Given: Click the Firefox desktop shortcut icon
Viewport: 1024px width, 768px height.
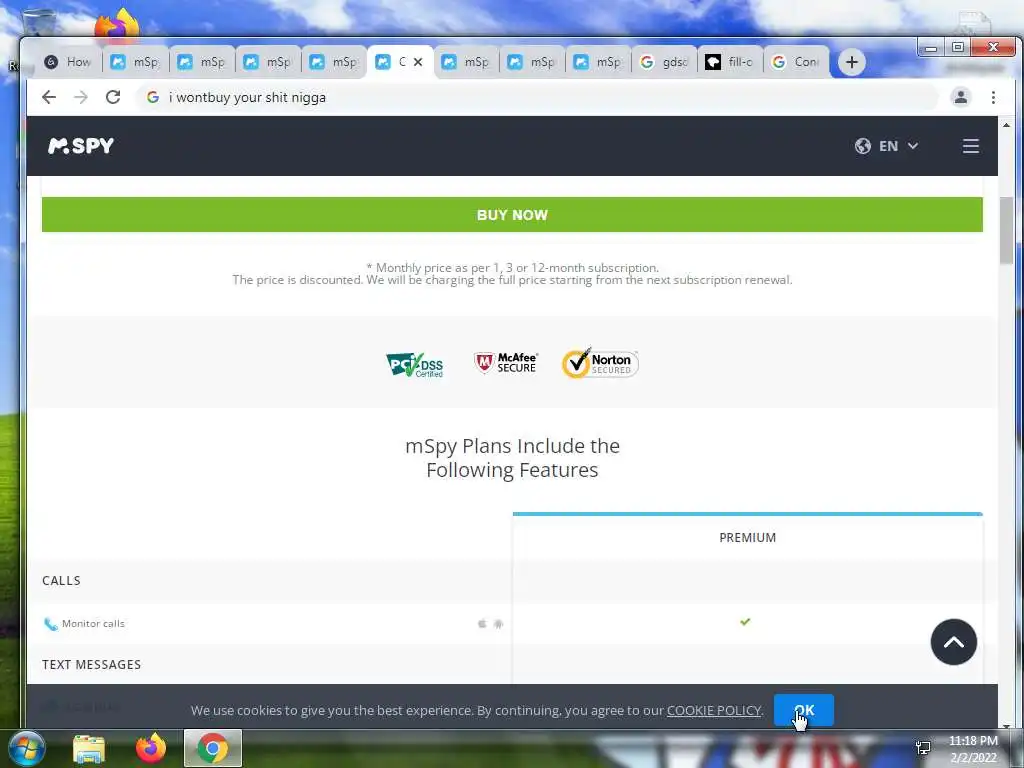Looking at the screenshot, I should (118, 24).
